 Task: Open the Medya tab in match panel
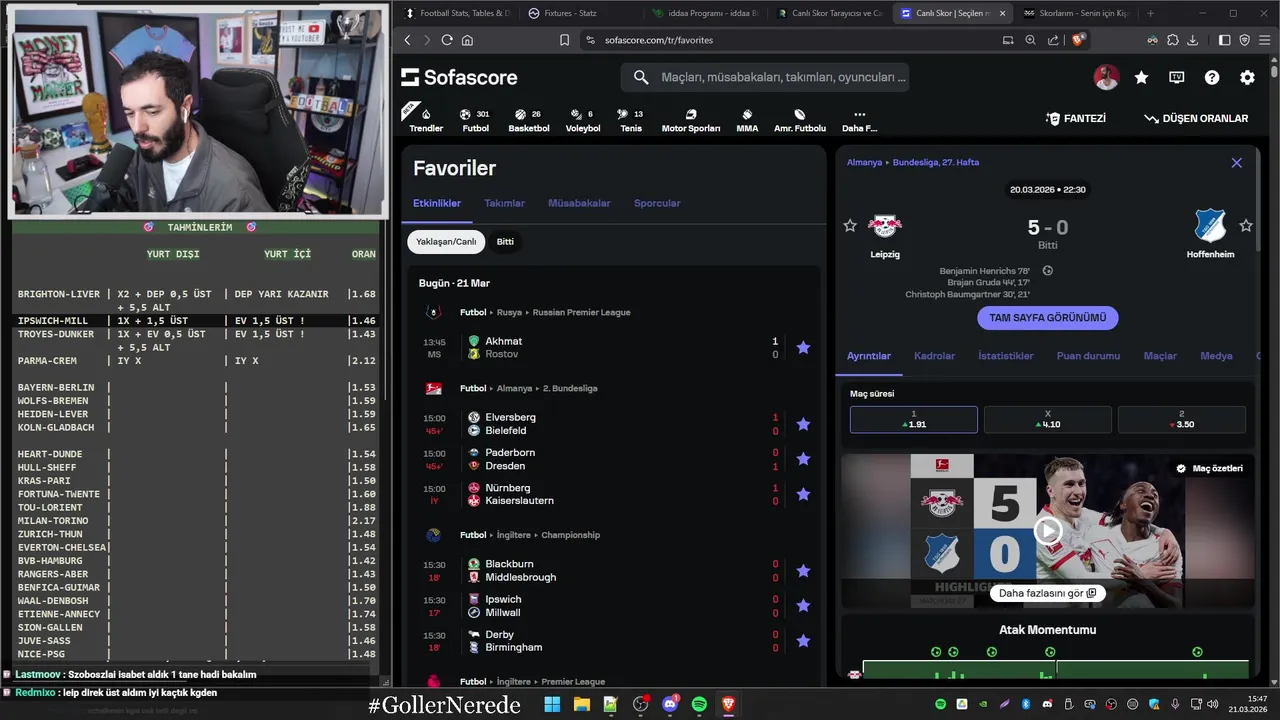click(x=1216, y=356)
